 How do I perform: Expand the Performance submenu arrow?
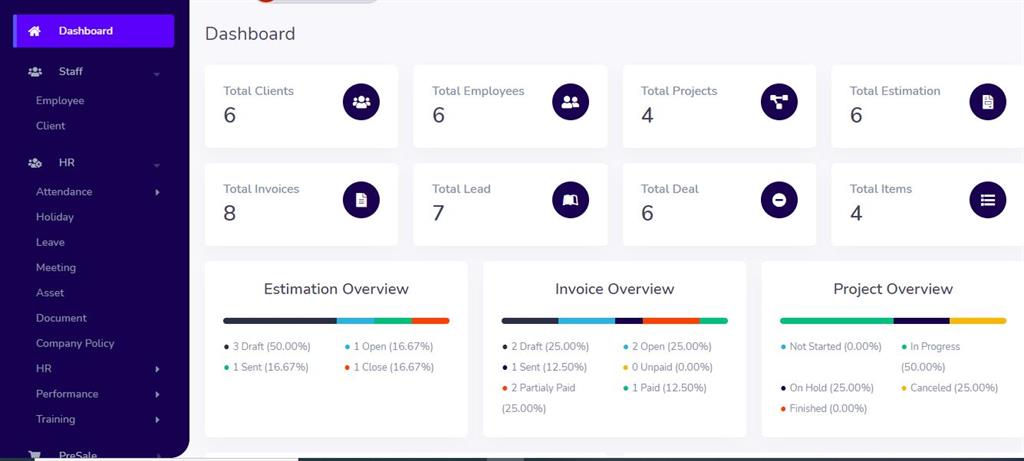click(x=157, y=394)
